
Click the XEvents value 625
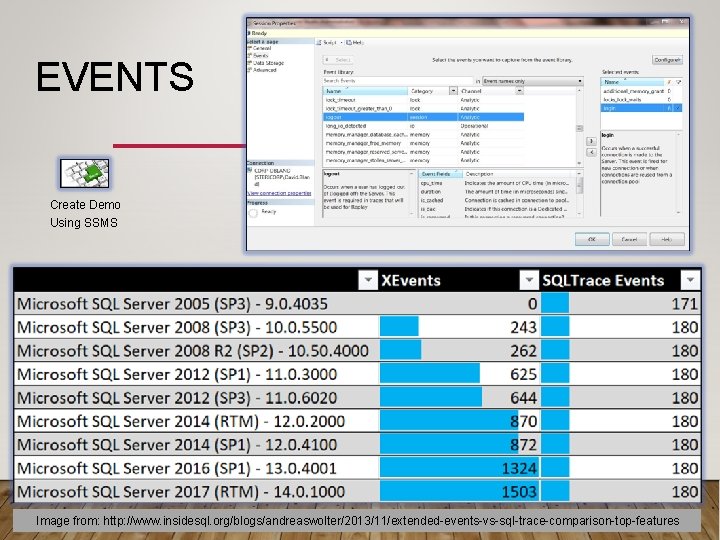[523, 374]
